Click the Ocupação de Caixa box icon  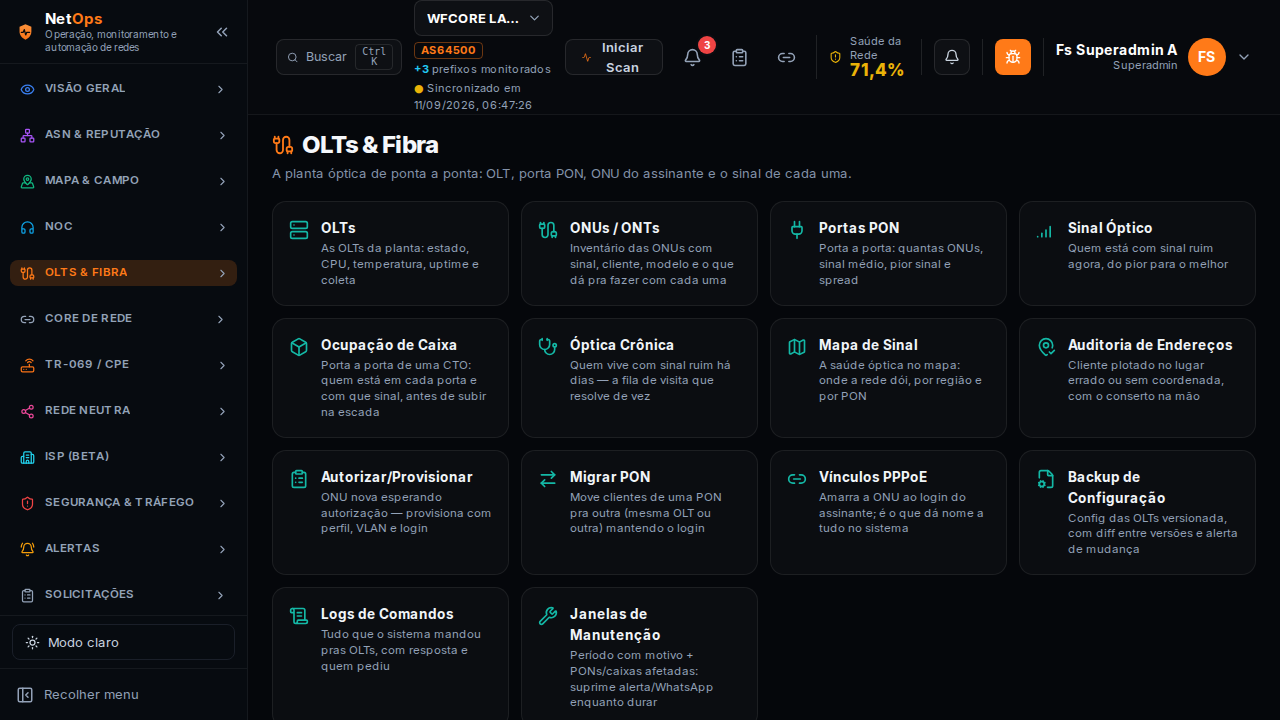[x=299, y=347]
